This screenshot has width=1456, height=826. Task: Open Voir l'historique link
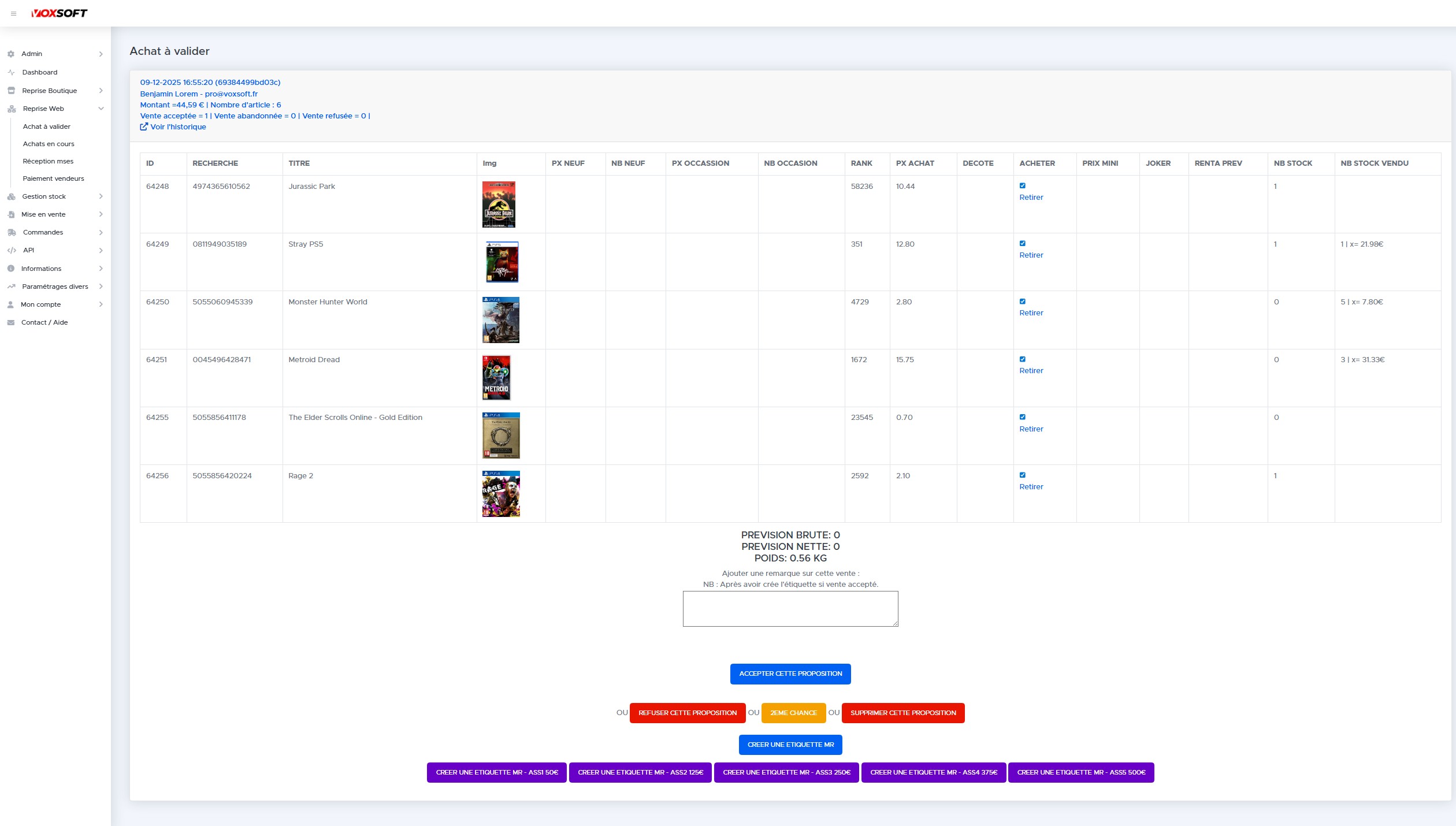[x=173, y=126]
